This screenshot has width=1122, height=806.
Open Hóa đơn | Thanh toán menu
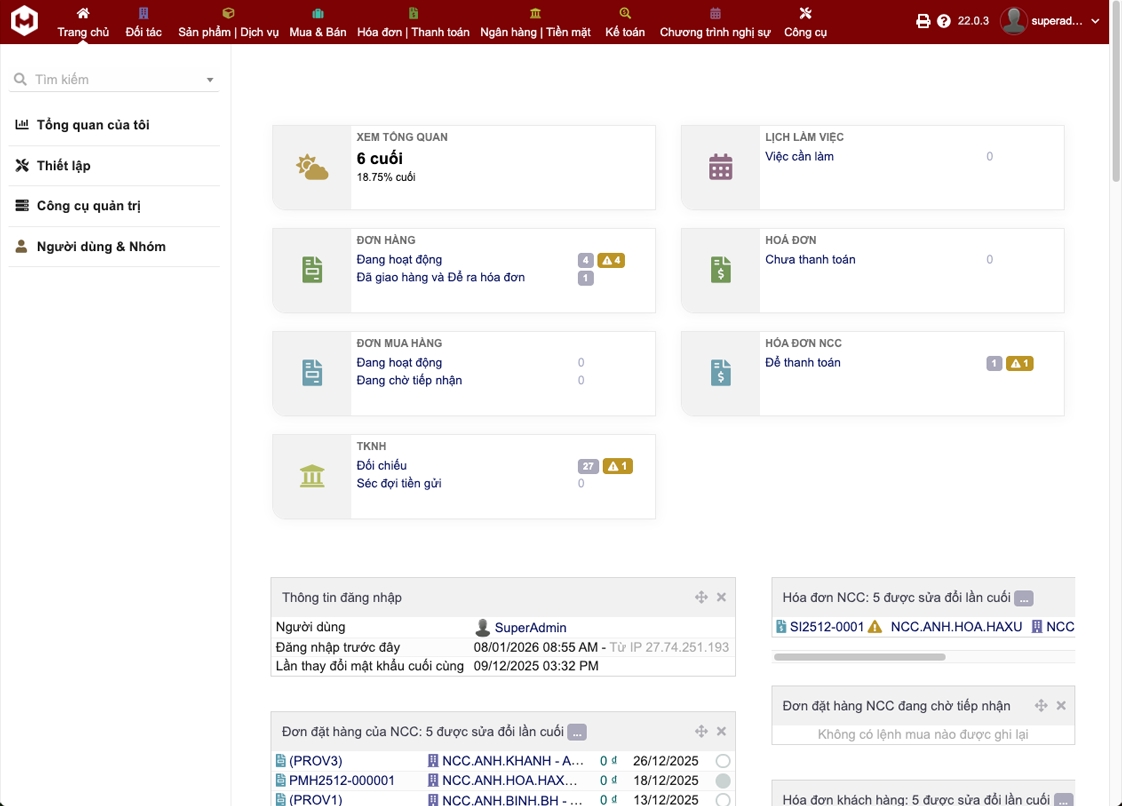(414, 22)
